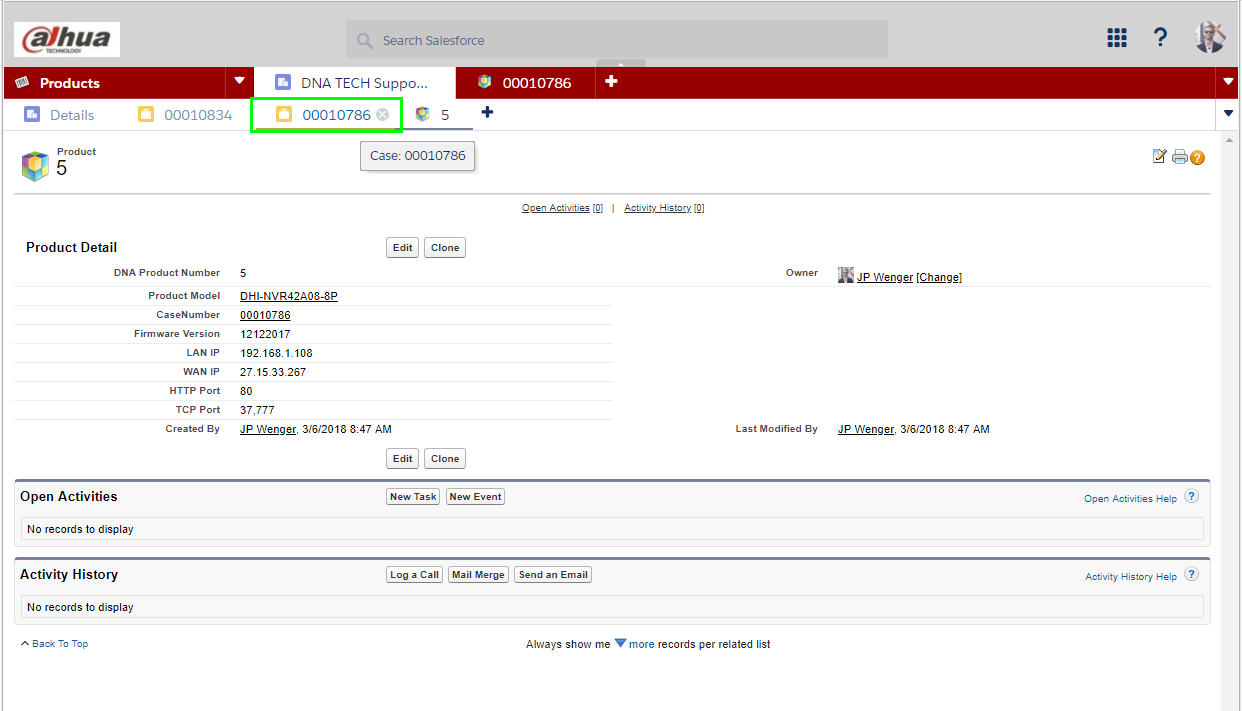Add a new primary tab
1242x711 pixels.
tap(611, 81)
